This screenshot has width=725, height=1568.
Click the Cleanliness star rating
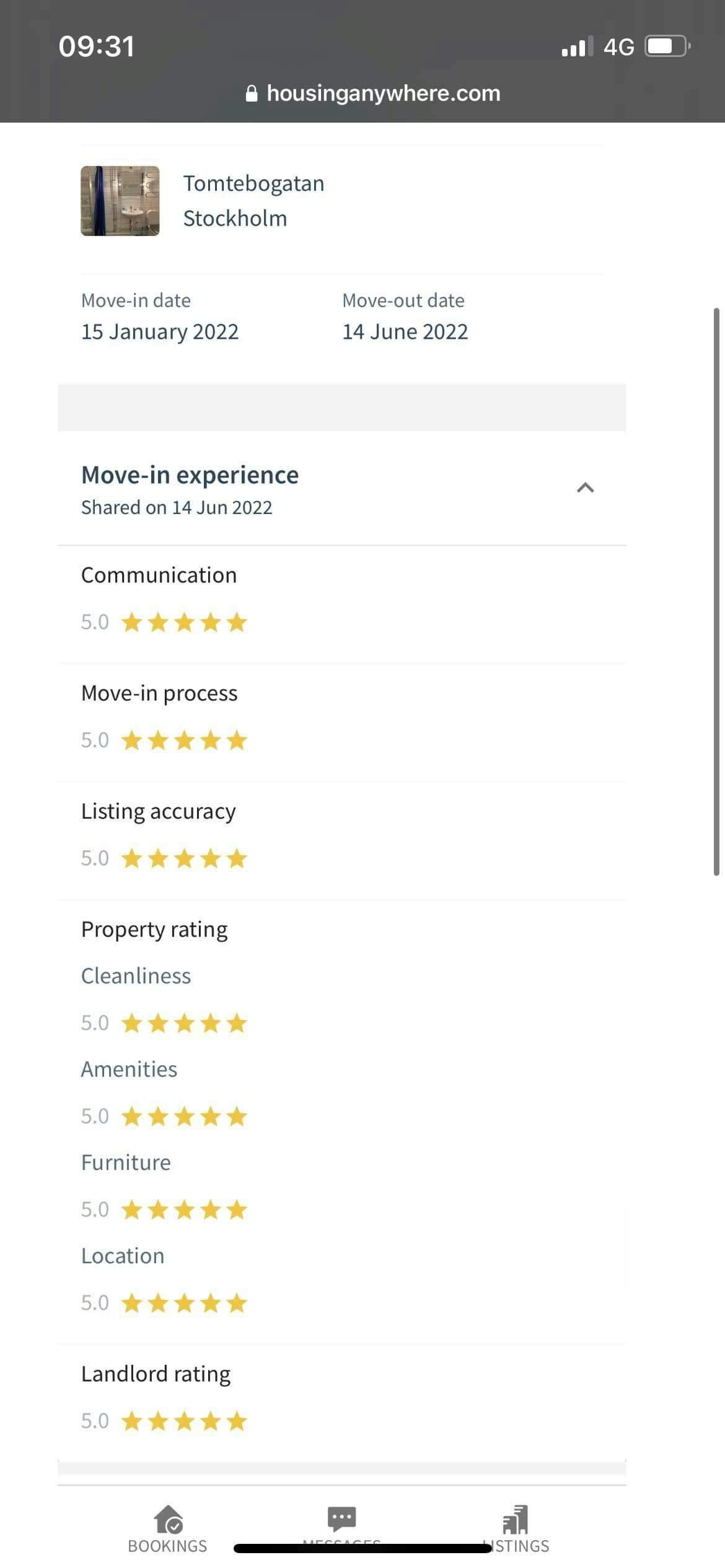(184, 1023)
